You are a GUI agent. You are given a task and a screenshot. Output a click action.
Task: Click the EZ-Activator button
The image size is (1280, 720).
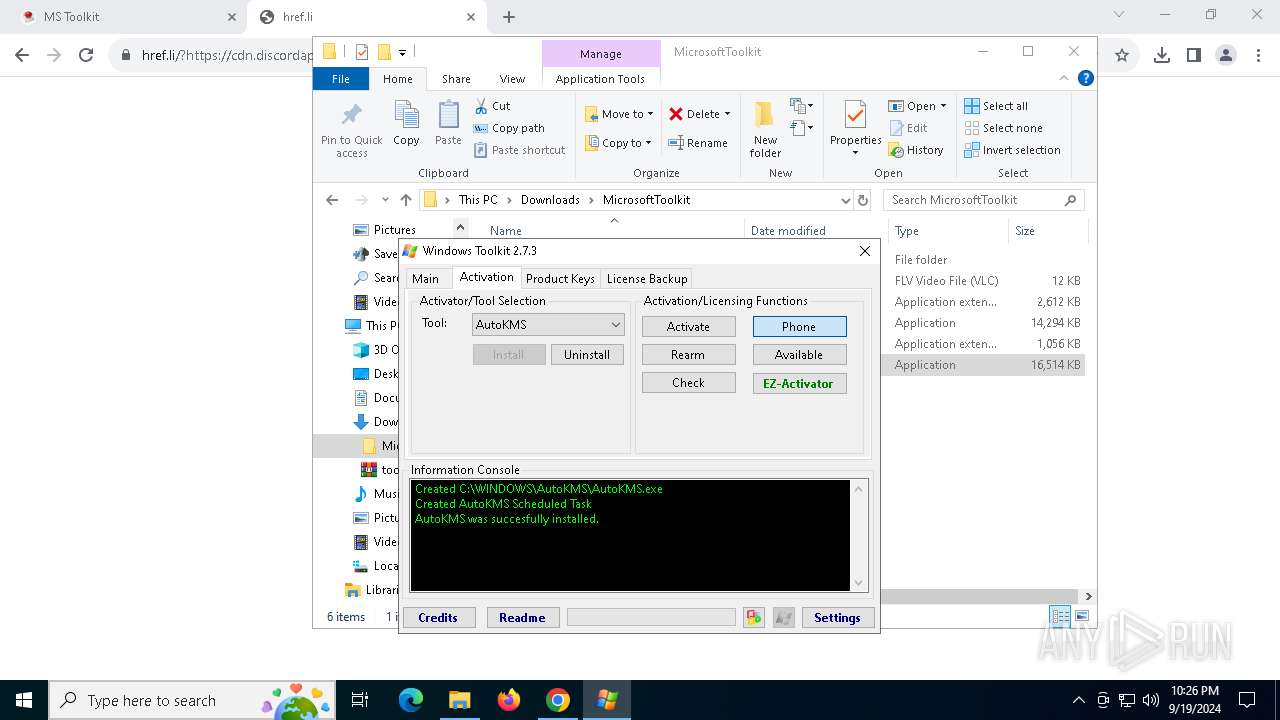pos(799,383)
